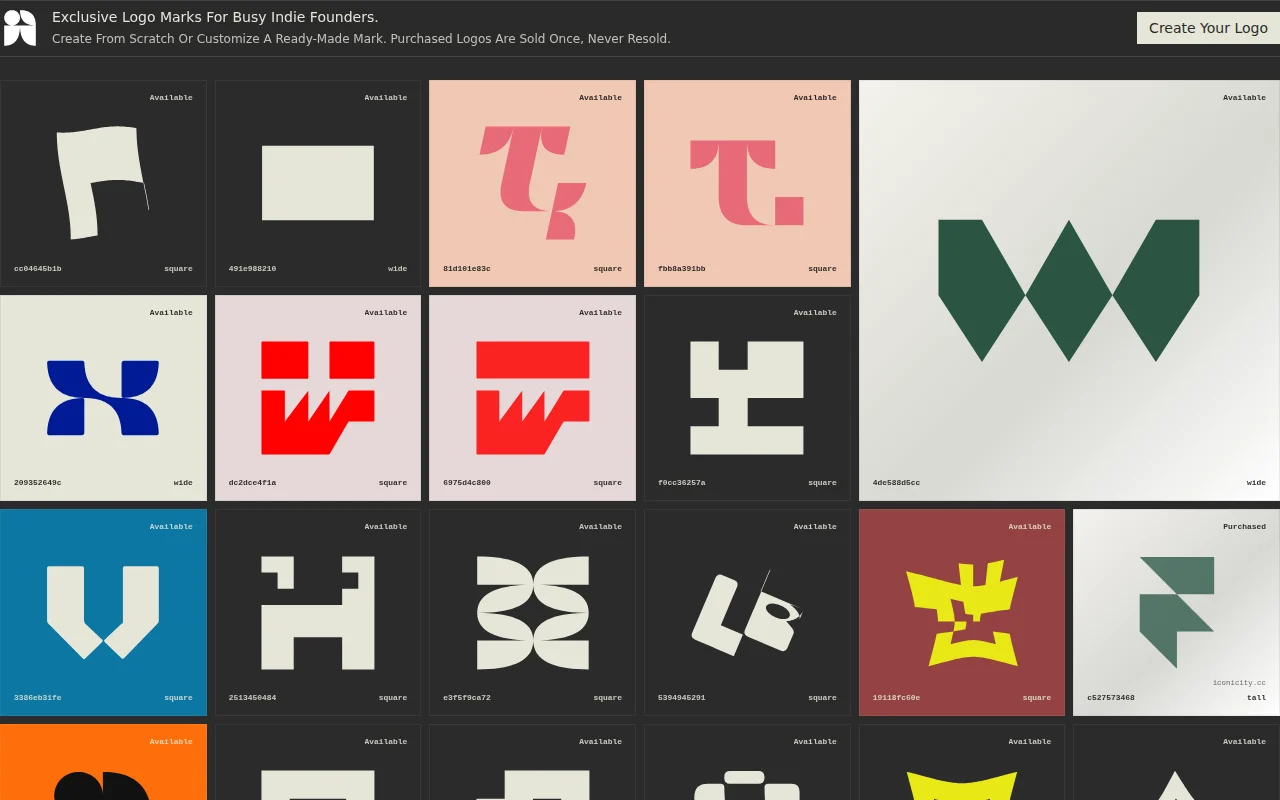Click the square label on dc2dce4f1a card
This screenshot has width=1280, height=800.
pos(393,483)
